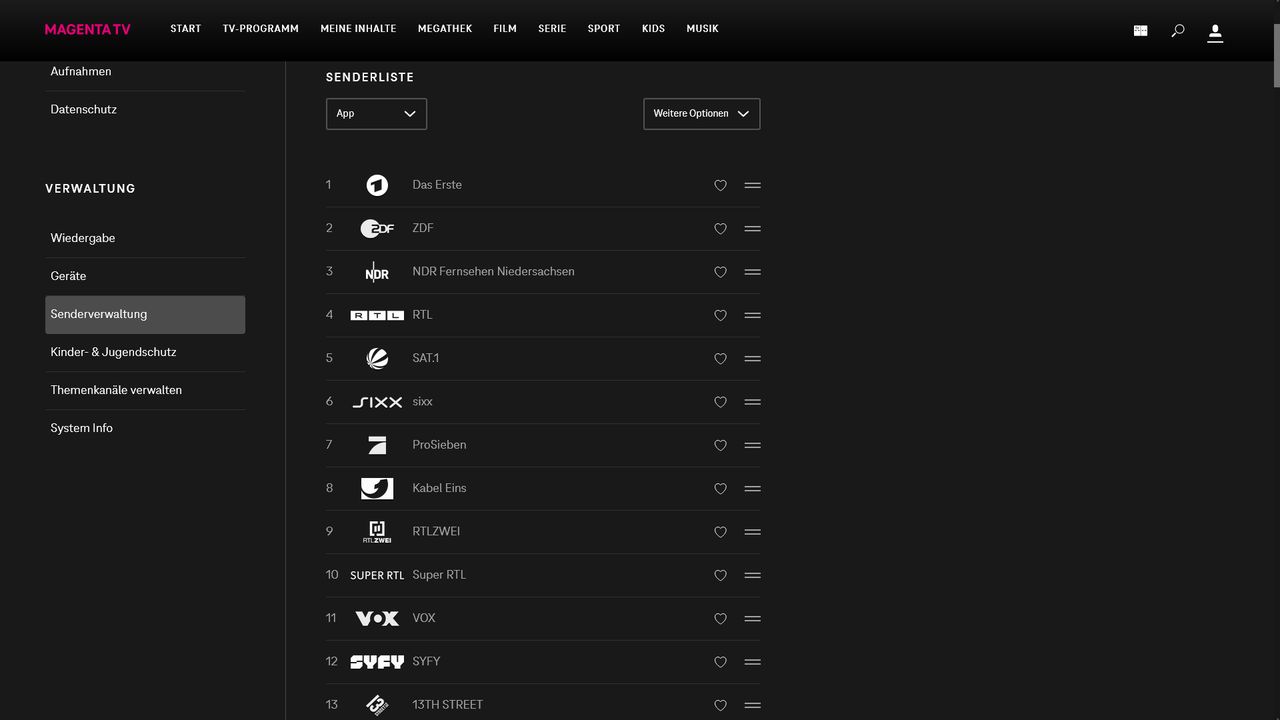Image resolution: width=1280 pixels, height=720 pixels.
Task: Click the reorder handle for Kabel Eins
Action: tap(753, 488)
